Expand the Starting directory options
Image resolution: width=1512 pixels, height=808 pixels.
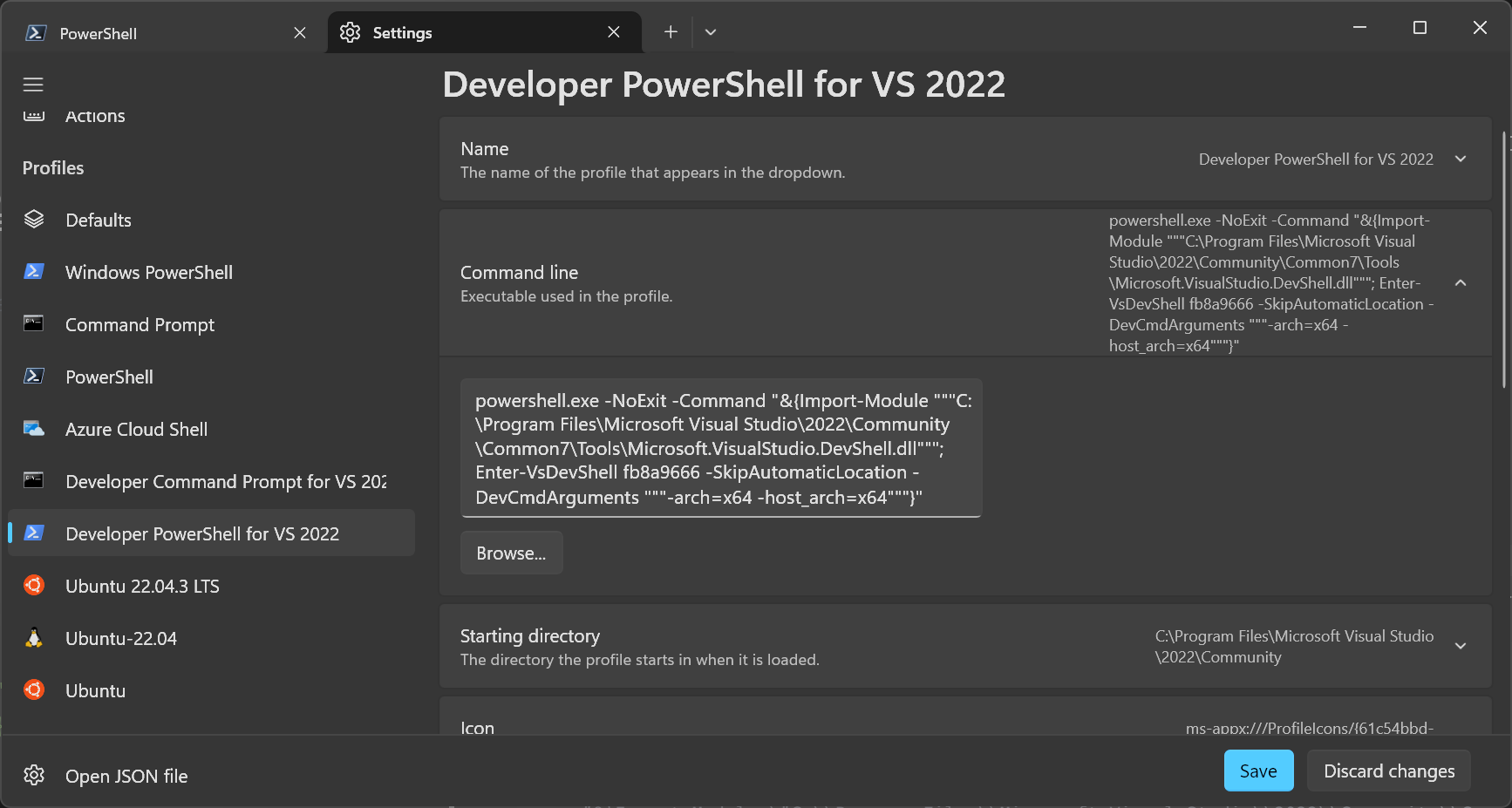point(1461,646)
